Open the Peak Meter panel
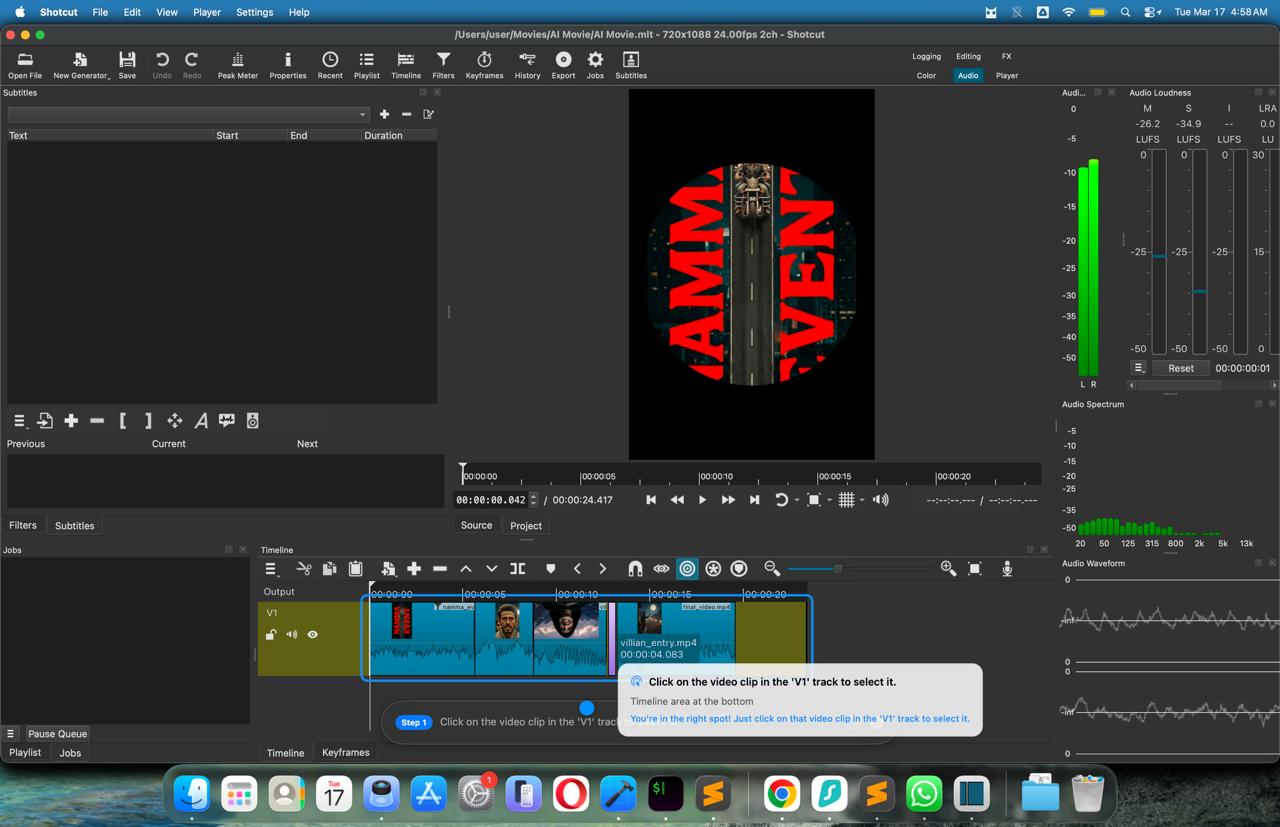This screenshot has width=1280, height=827. pos(237,65)
